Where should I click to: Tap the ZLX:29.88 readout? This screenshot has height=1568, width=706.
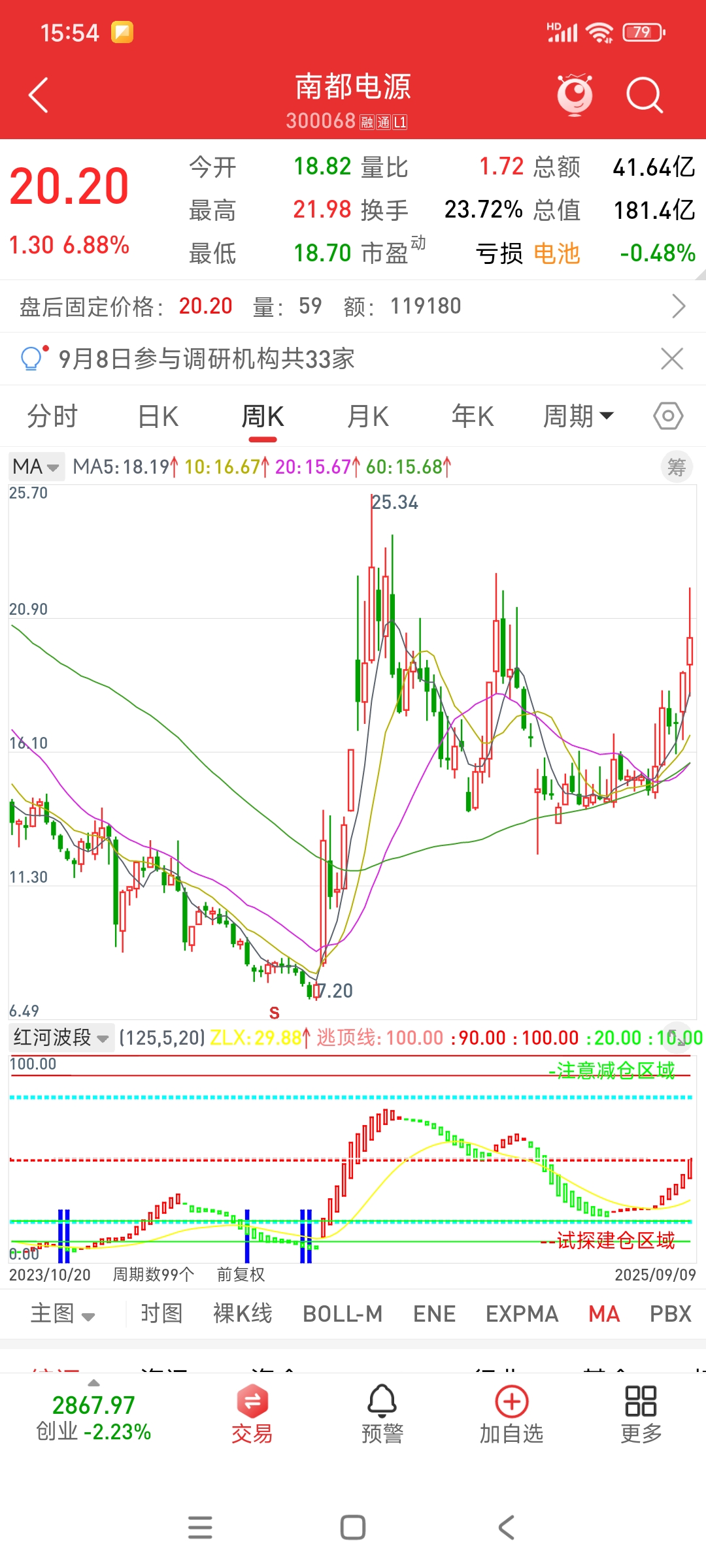pos(260,1037)
